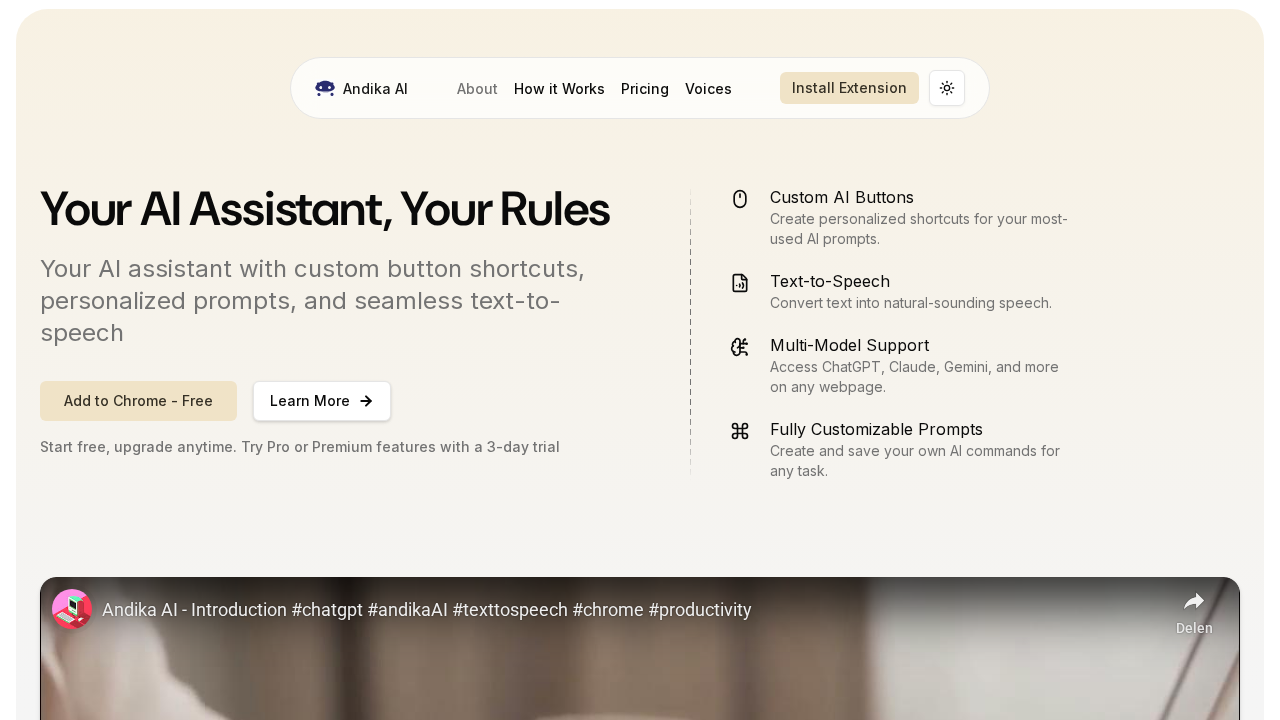Open the Pricing nav item
The image size is (1280, 720).
point(645,88)
